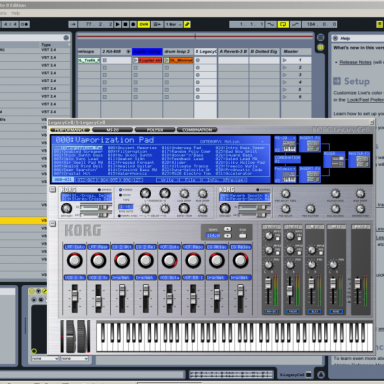Screen dimensions: 384x384
Task: Switch to the MS-20 tab
Action: (x=112, y=130)
